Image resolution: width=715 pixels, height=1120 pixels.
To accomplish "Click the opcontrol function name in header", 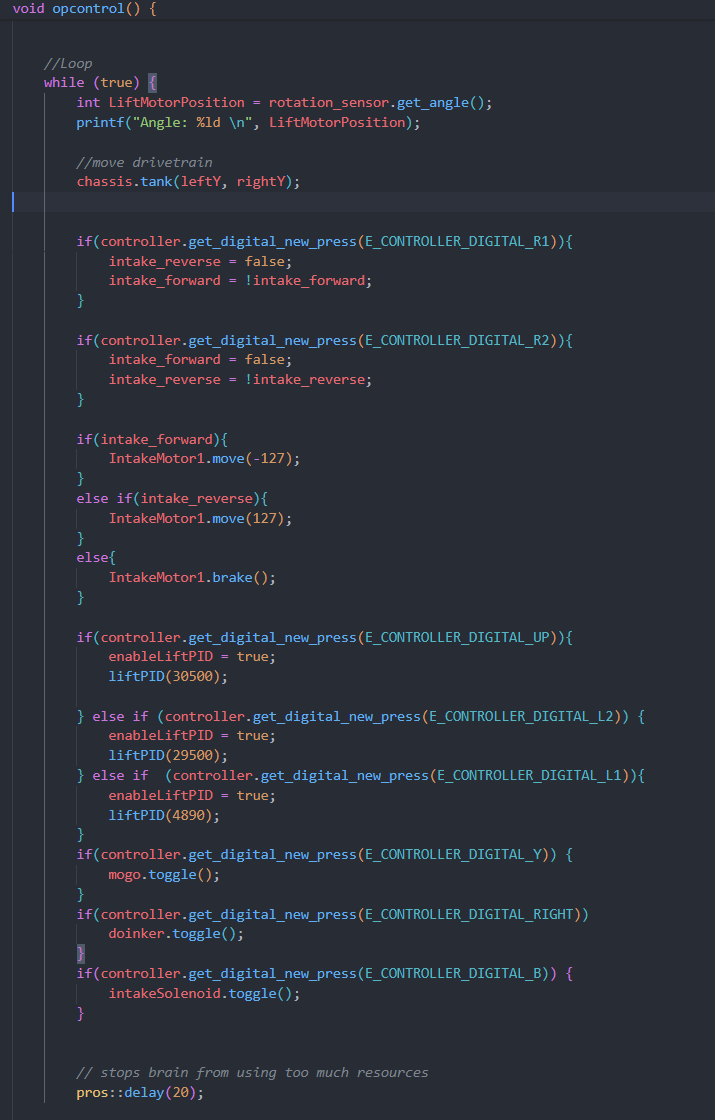I will pos(88,9).
